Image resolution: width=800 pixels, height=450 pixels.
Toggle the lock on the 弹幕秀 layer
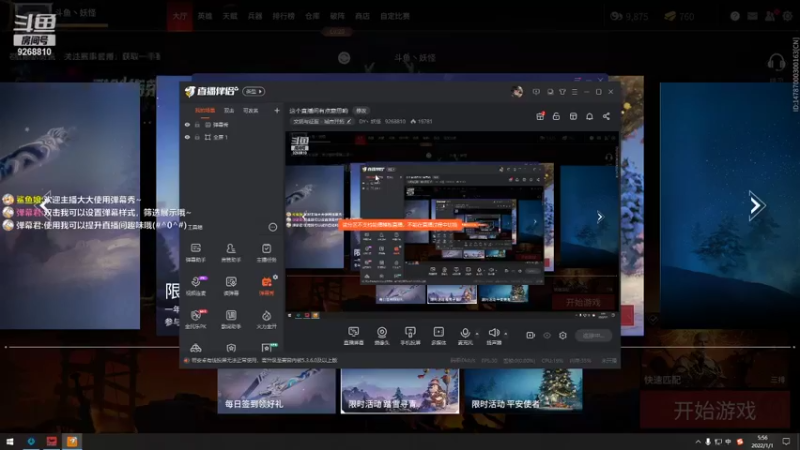tap(197, 124)
